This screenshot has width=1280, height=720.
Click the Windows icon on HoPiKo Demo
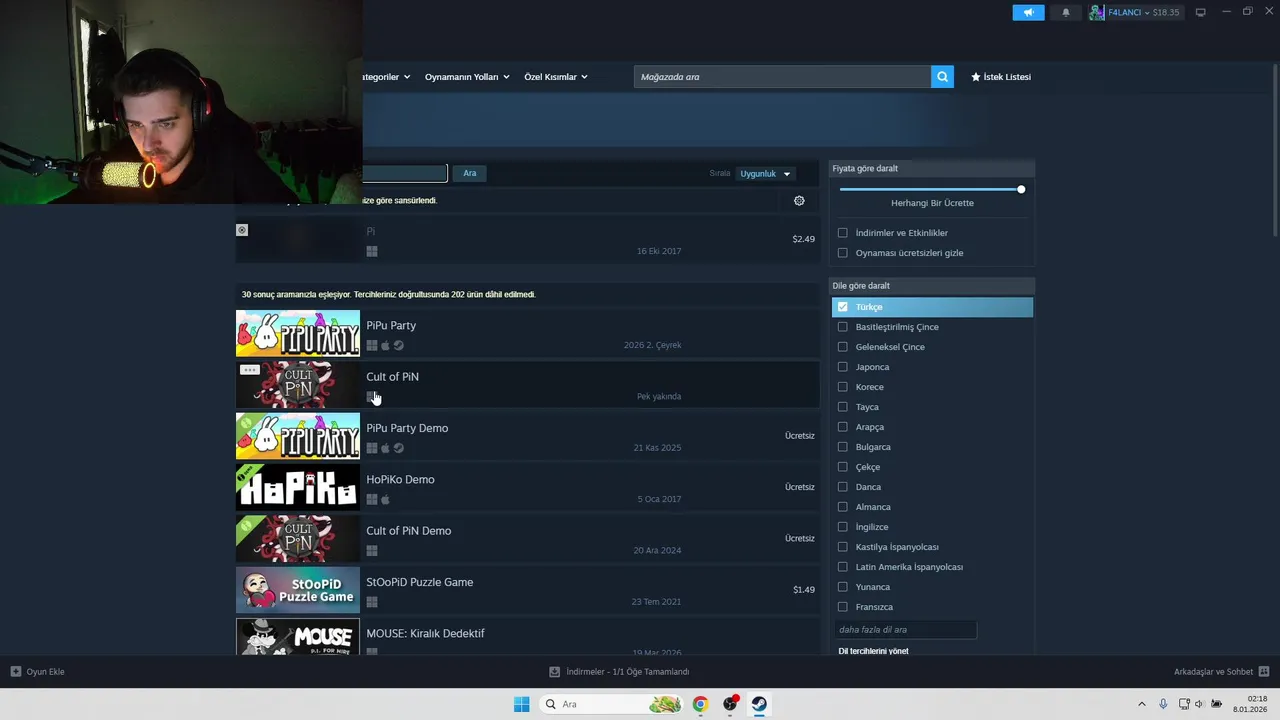372,499
